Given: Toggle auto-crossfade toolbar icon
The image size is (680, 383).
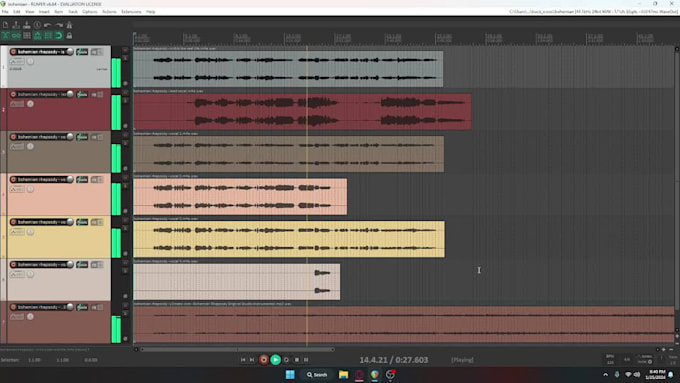Looking at the screenshot, I should point(6,36).
